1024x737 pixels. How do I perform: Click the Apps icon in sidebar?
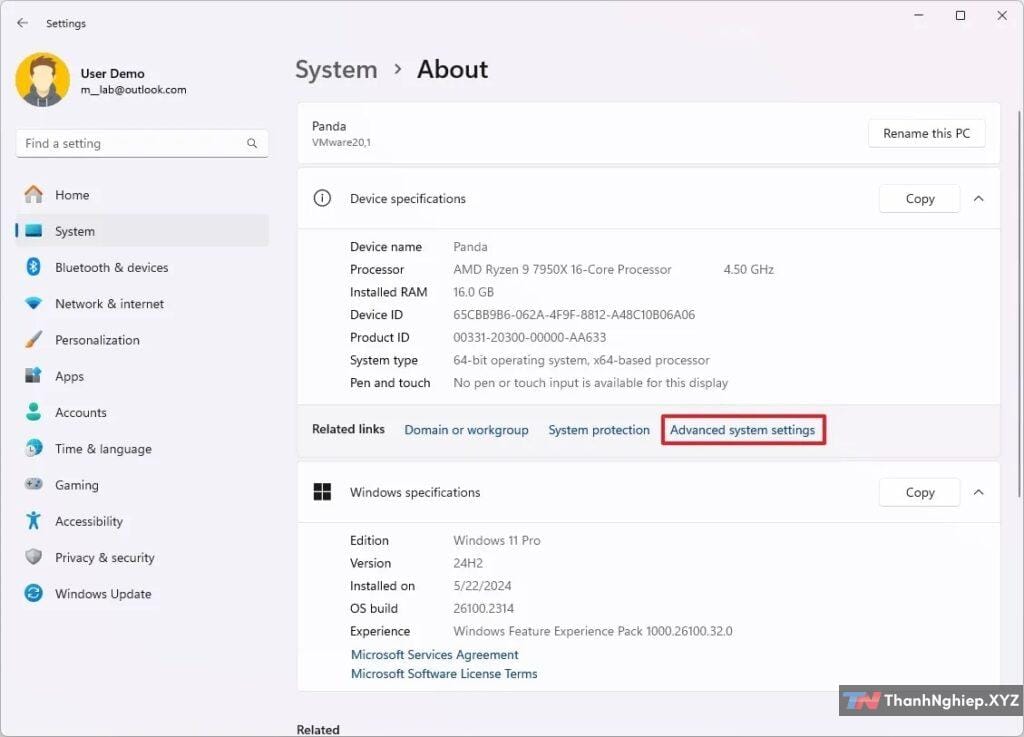coord(33,376)
